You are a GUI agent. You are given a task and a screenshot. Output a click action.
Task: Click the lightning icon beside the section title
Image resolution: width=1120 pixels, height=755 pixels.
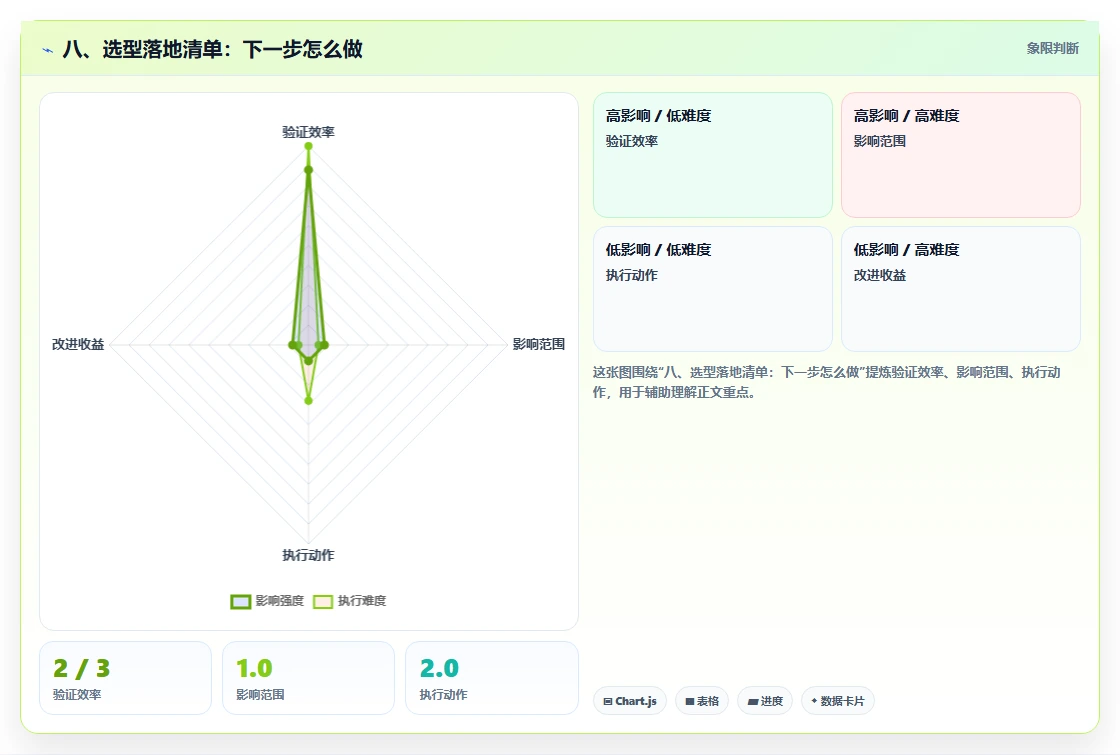(x=48, y=50)
